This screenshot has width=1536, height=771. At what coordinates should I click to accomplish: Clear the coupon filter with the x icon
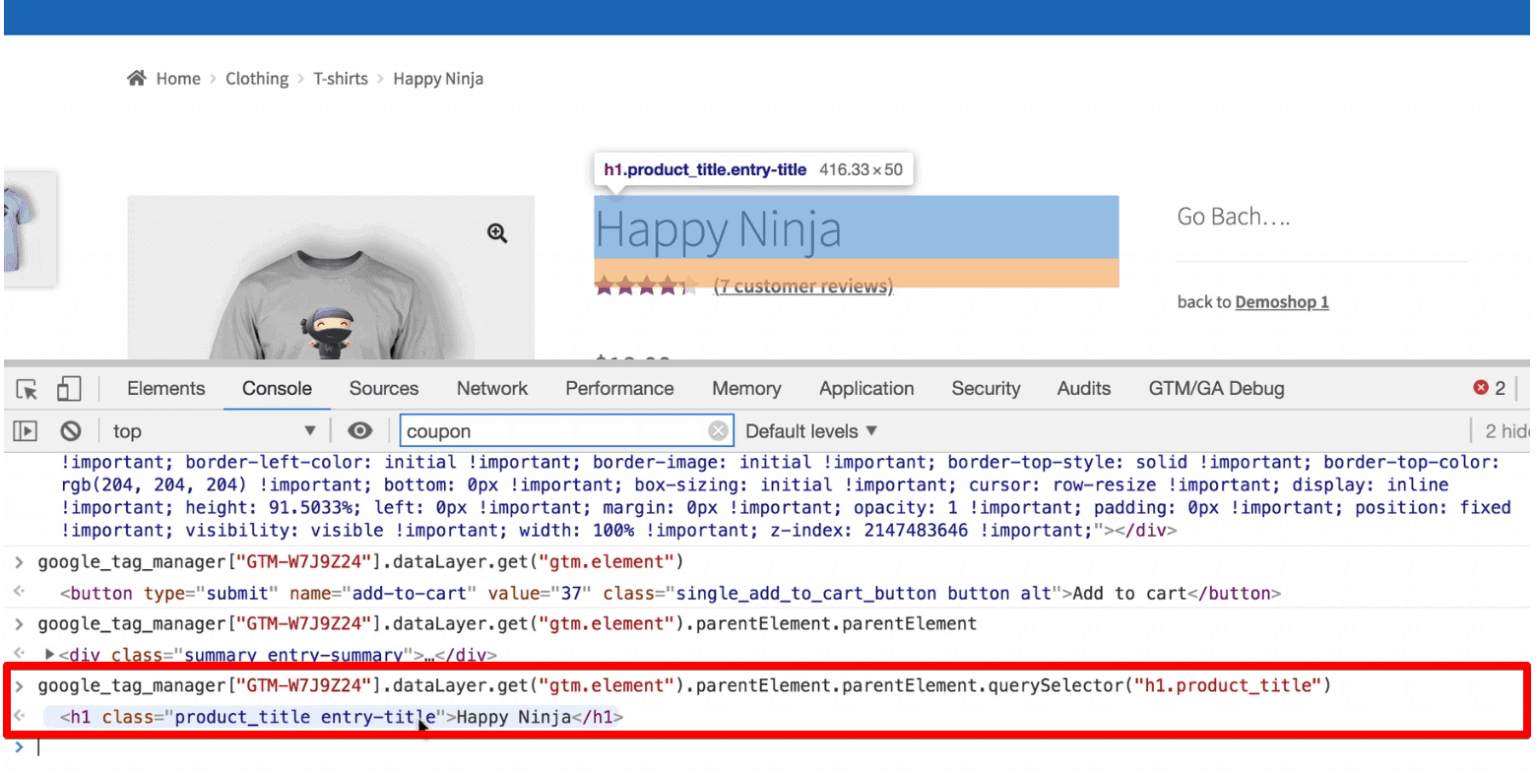(718, 430)
